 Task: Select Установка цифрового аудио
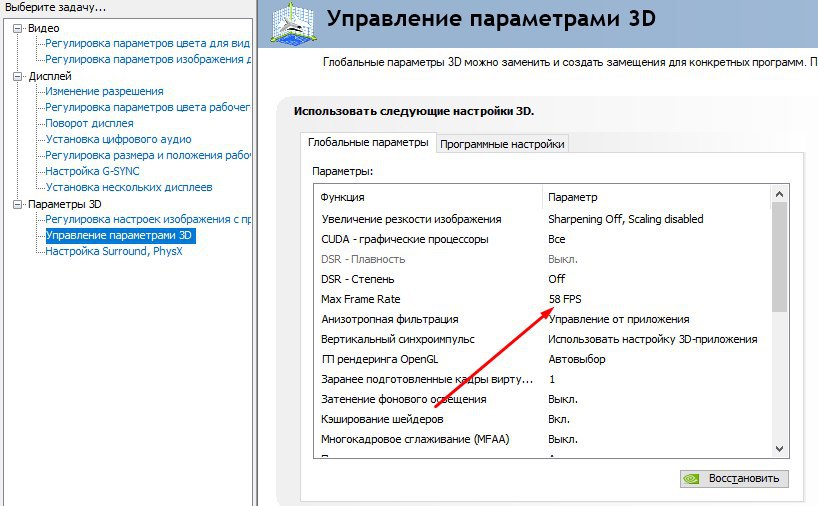(118, 139)
